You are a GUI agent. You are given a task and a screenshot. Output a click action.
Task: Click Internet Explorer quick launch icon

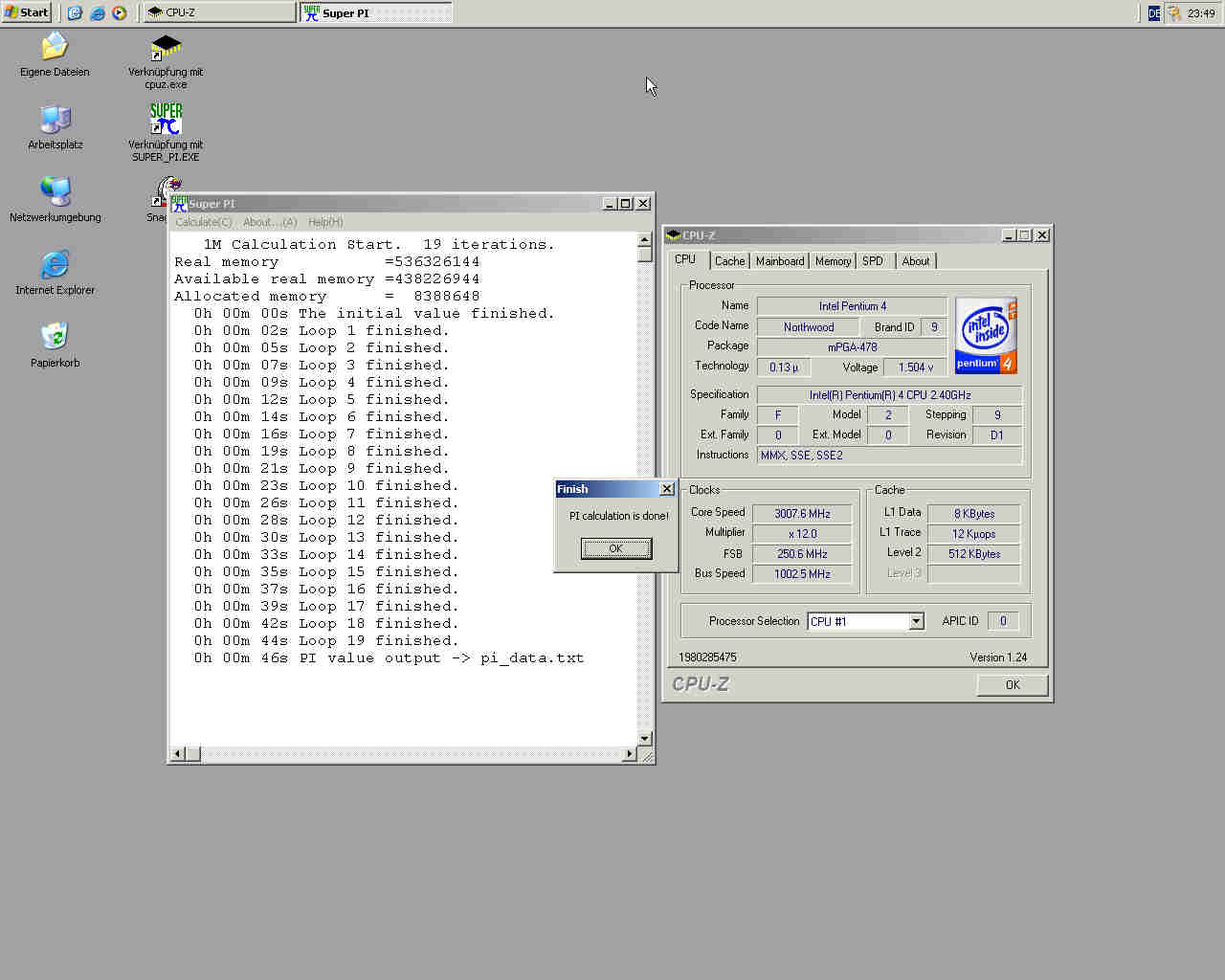tap(97, 12)
